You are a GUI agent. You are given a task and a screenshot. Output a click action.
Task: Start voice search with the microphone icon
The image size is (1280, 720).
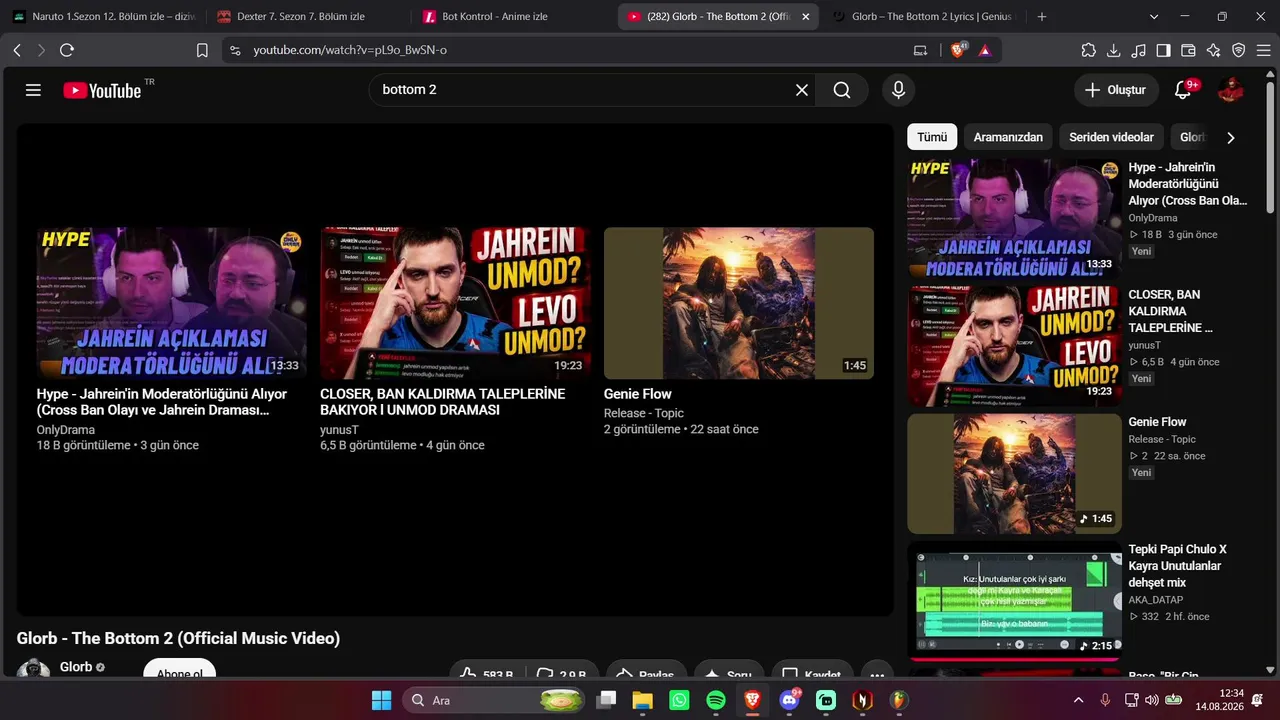(898, 90)
